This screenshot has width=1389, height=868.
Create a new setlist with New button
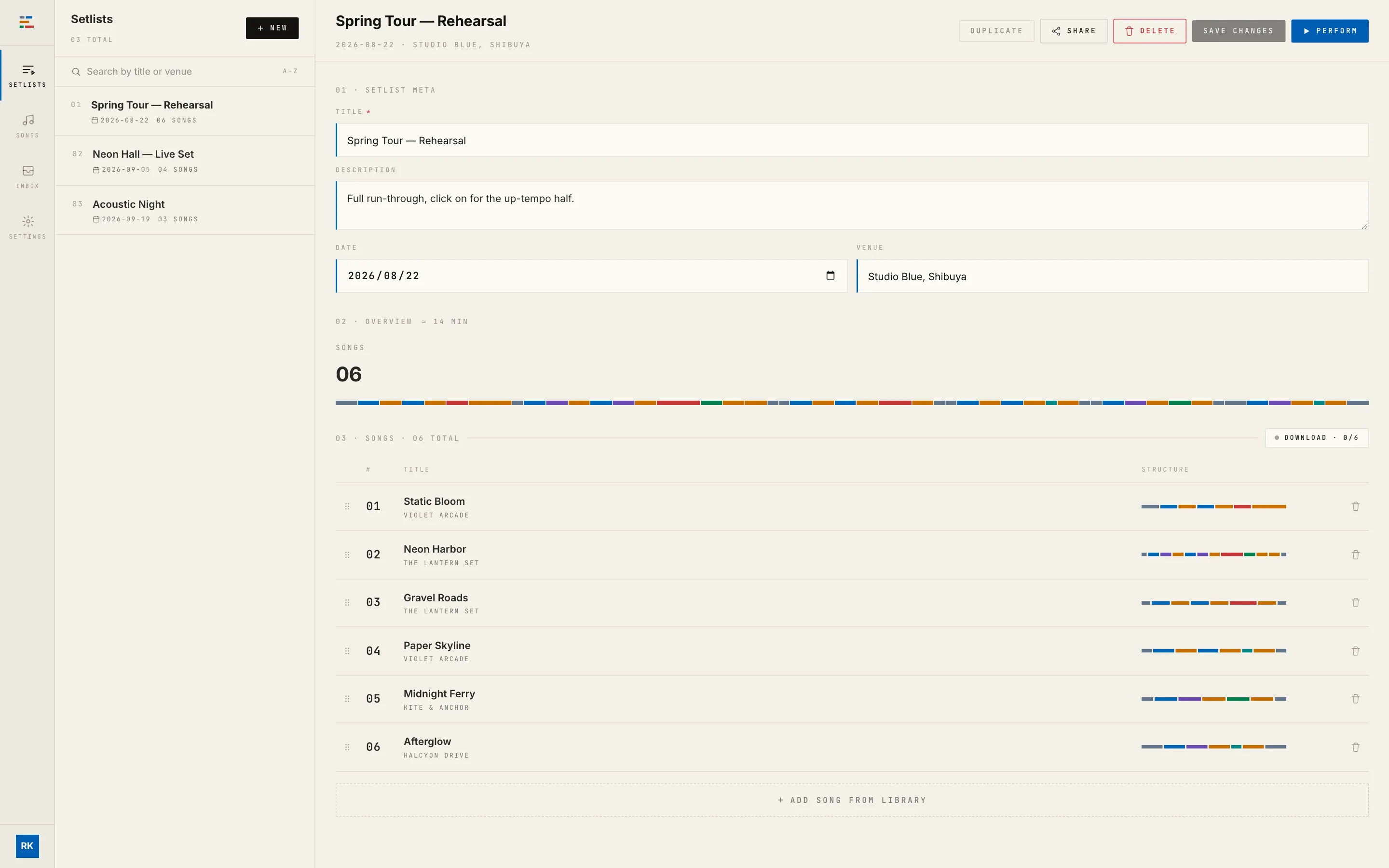(272, 28)
